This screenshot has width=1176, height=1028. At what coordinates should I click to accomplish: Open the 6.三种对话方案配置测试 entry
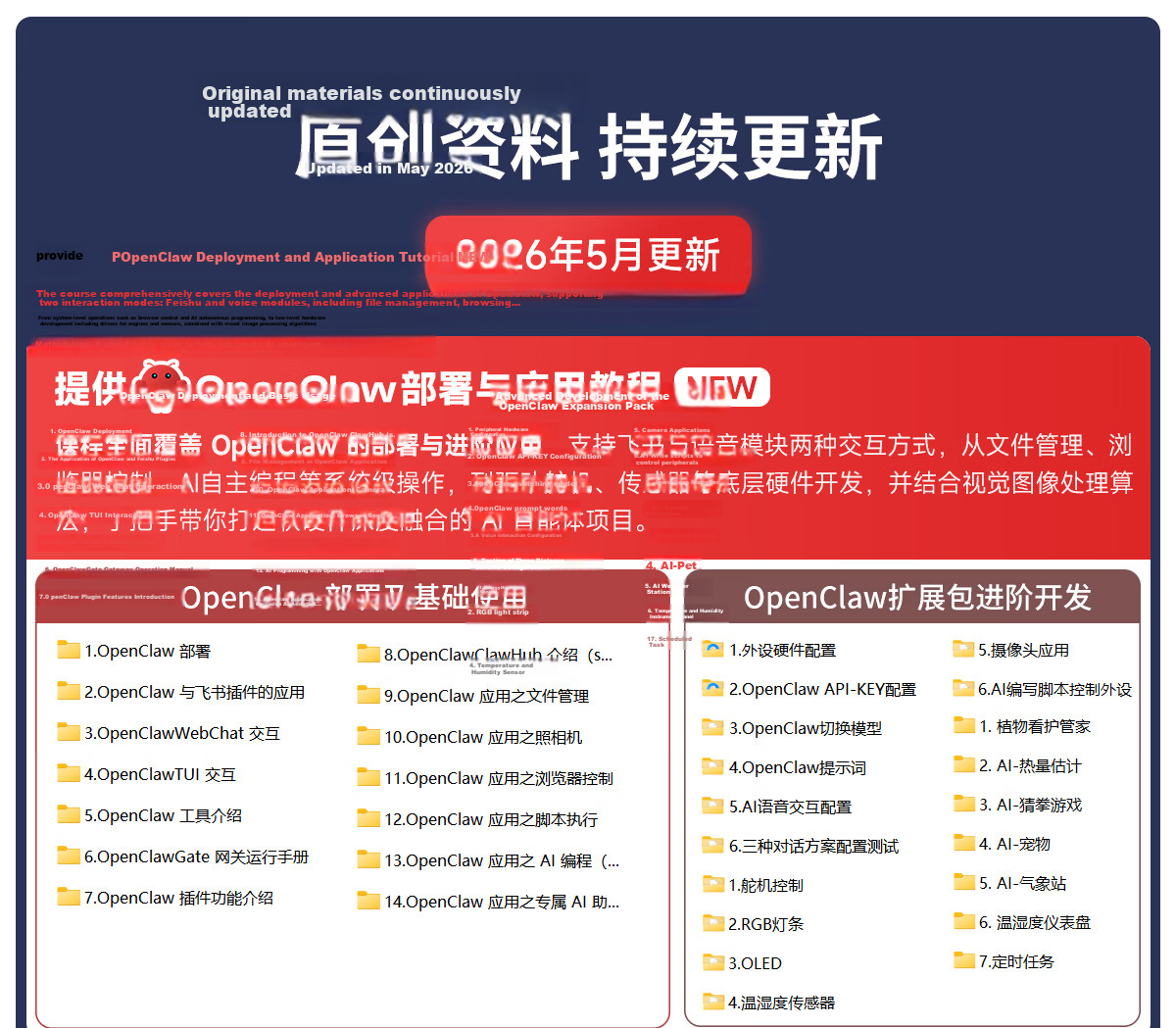point(813,846)
